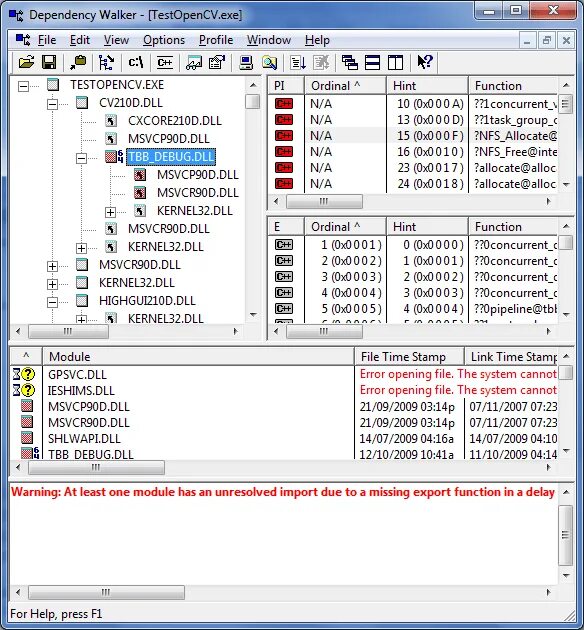Open the Help menu
584x630 pixels.
(317, 40)
